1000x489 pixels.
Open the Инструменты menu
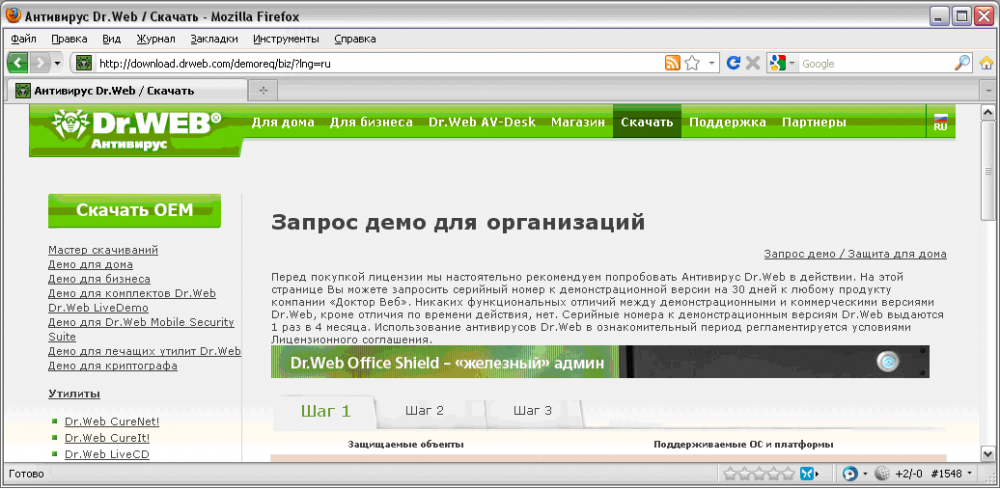tap(286, 39)
